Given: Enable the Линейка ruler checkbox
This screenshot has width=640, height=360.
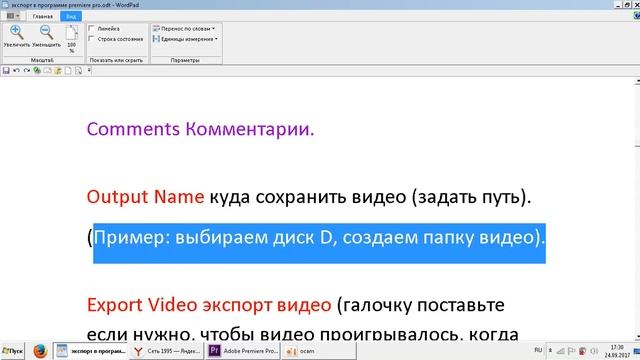Looking at the screenshot, I should point(91,29).
